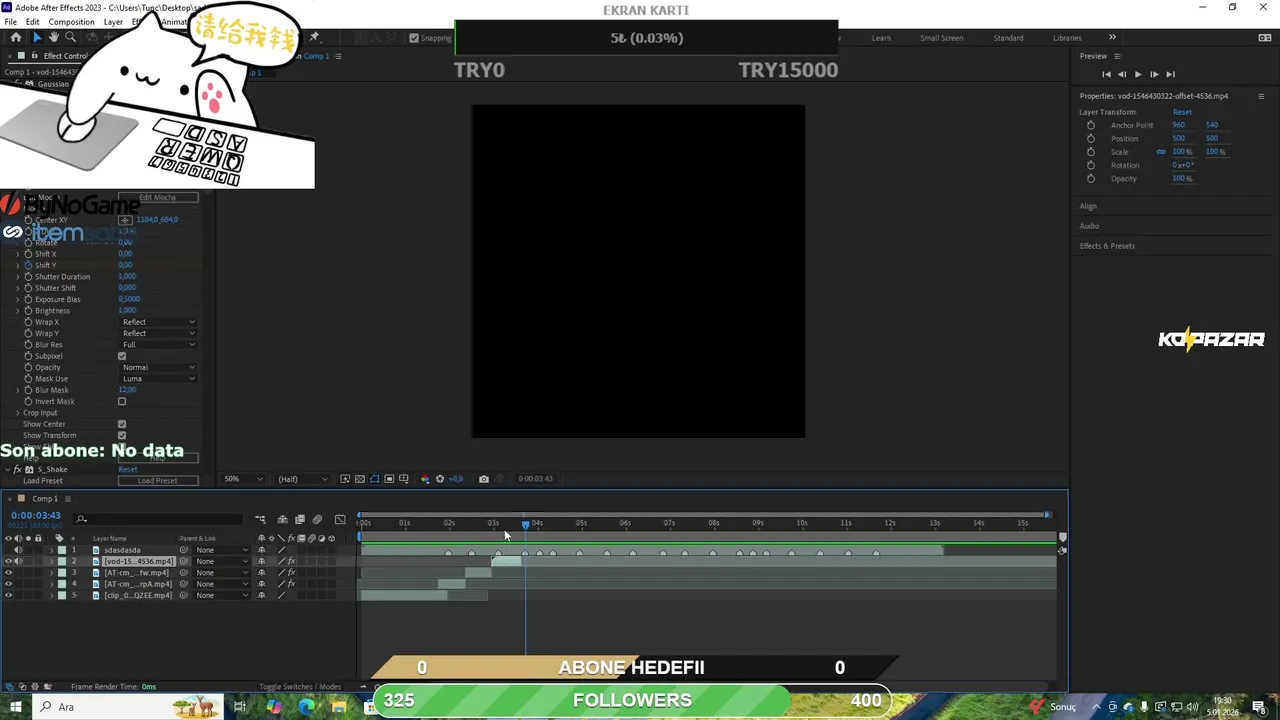Mute audio of the sdasdasda layer

pos(18,550)
